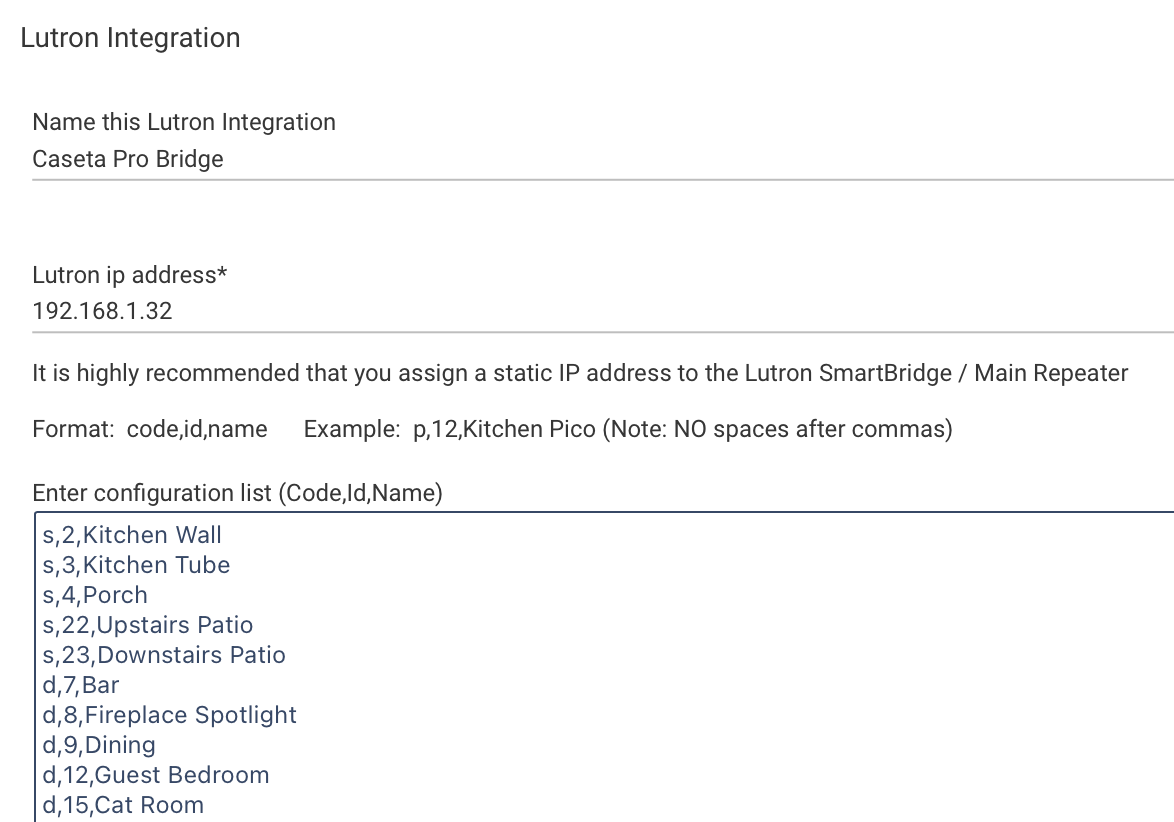Click the 'p,12,Kitchen Pico' example text
Viewport: 1174px width, 822px height.
[504, 429]
